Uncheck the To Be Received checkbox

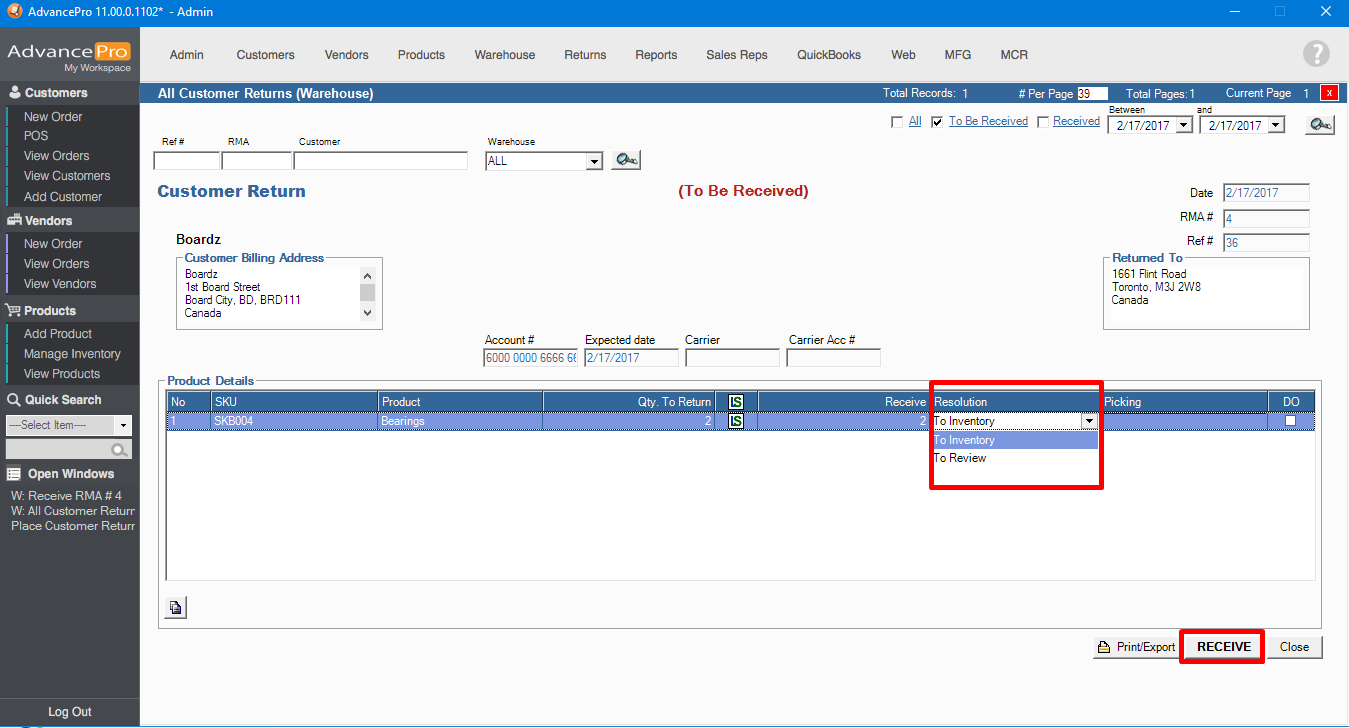coord(937,122)
